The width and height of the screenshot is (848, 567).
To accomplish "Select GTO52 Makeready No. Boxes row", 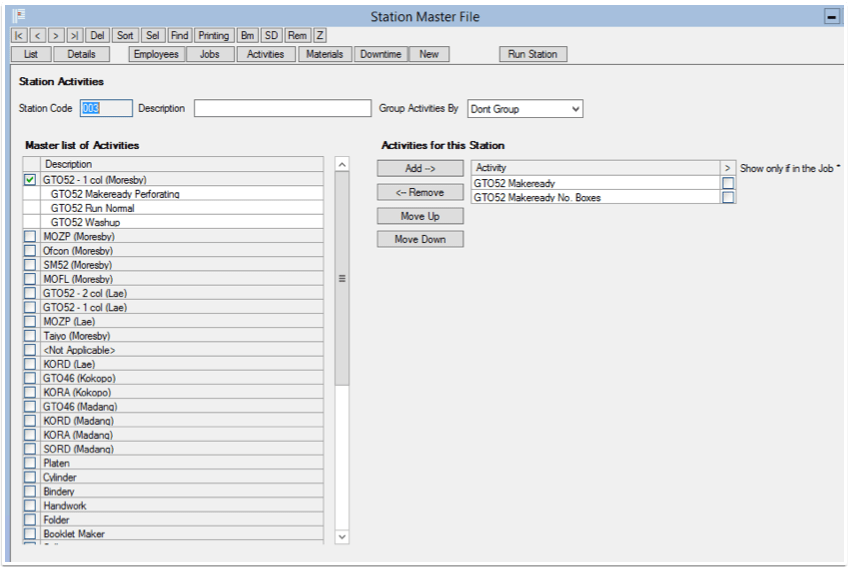I will tap(595, 197).
